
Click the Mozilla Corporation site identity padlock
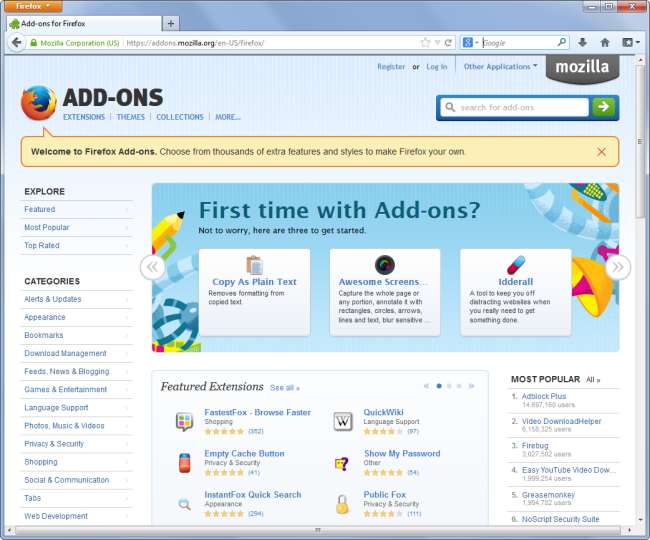[x=34, y=43]
